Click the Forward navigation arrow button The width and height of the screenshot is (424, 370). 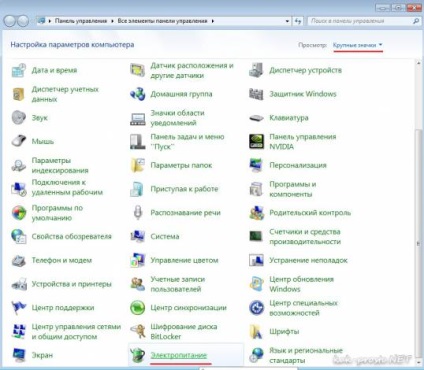tap(23, 21)
